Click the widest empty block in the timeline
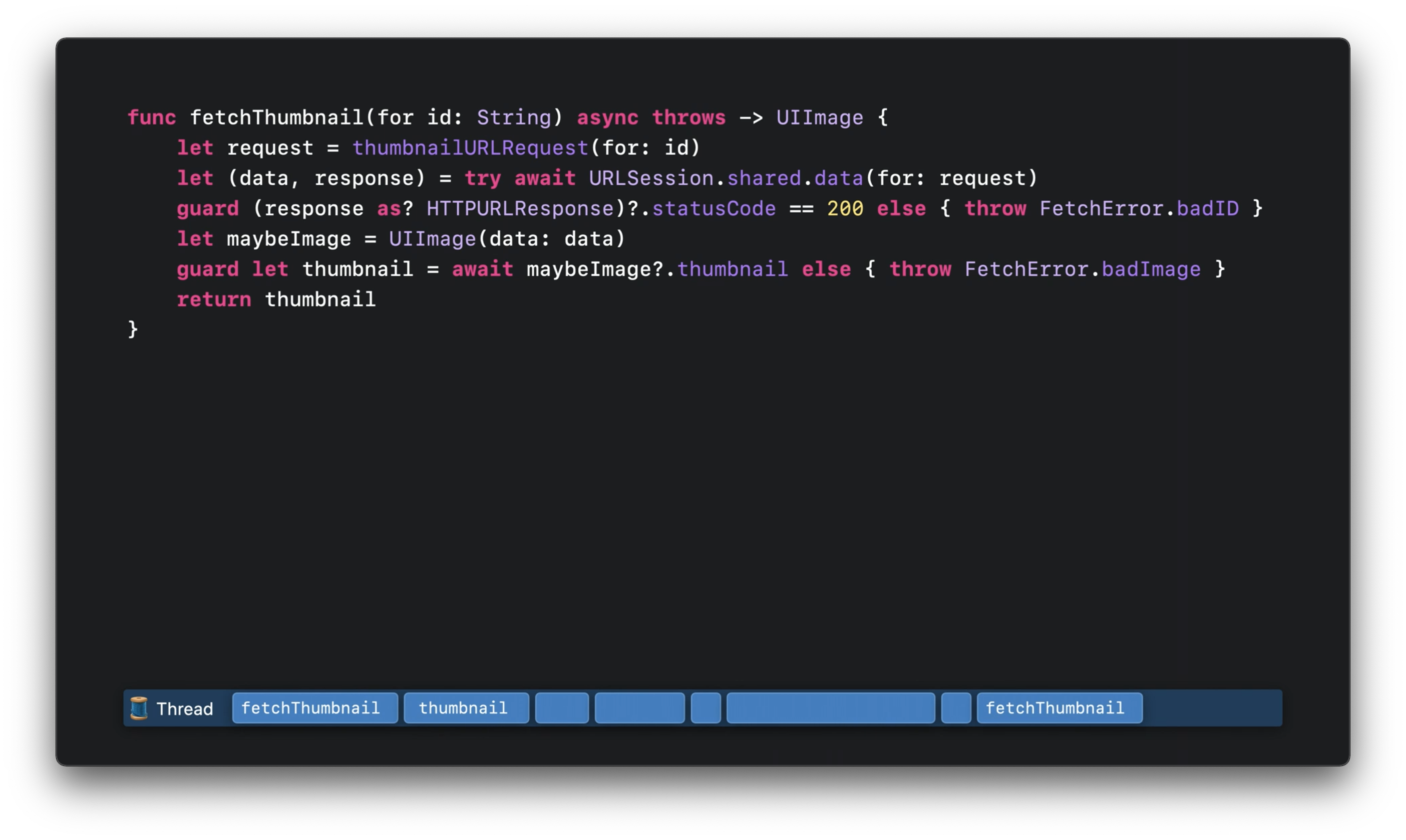This screenshot has width=1406, height=840. pyautogui.click(x=830, y=707)
